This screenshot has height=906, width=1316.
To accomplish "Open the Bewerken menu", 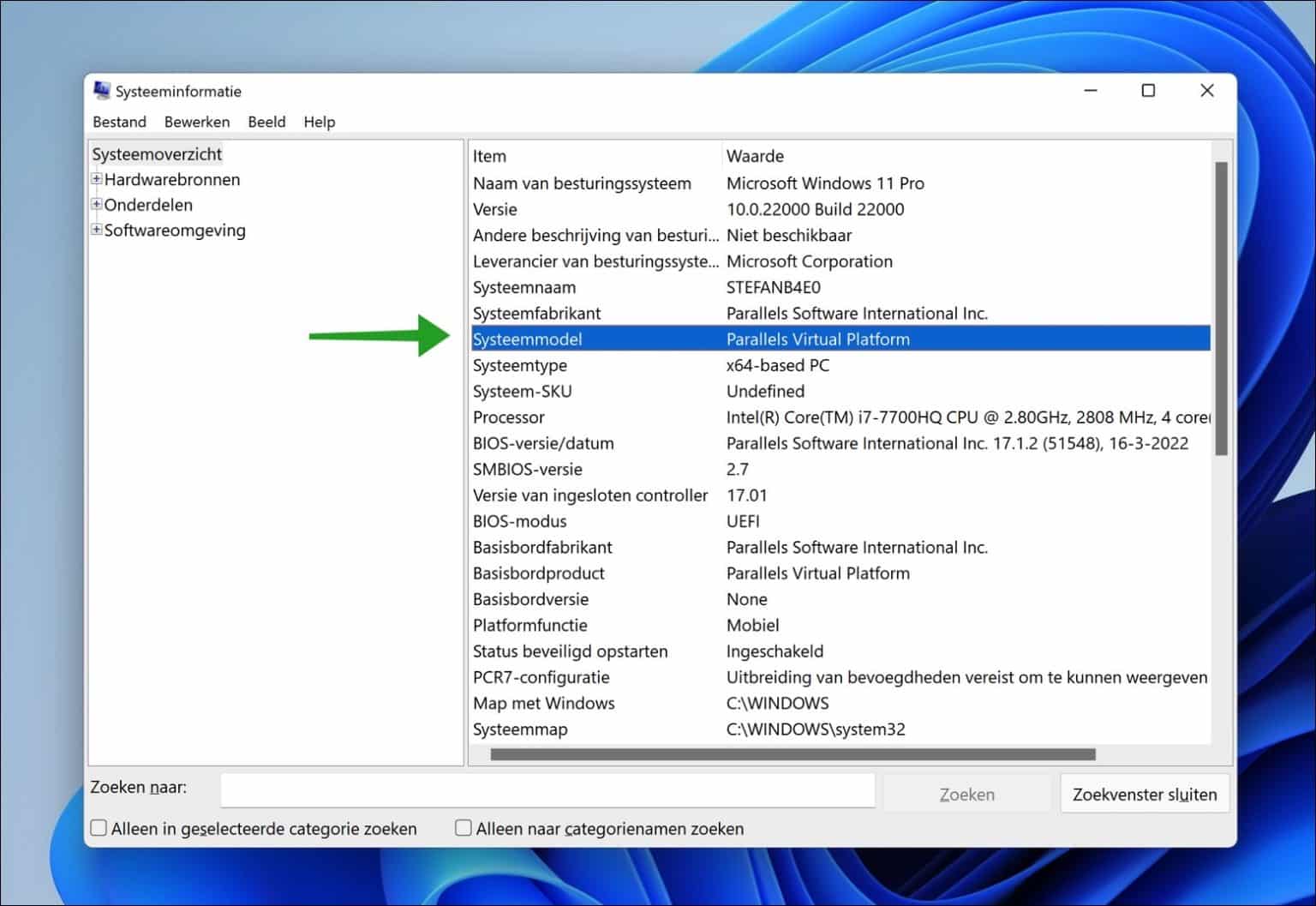I will point(197,122).
